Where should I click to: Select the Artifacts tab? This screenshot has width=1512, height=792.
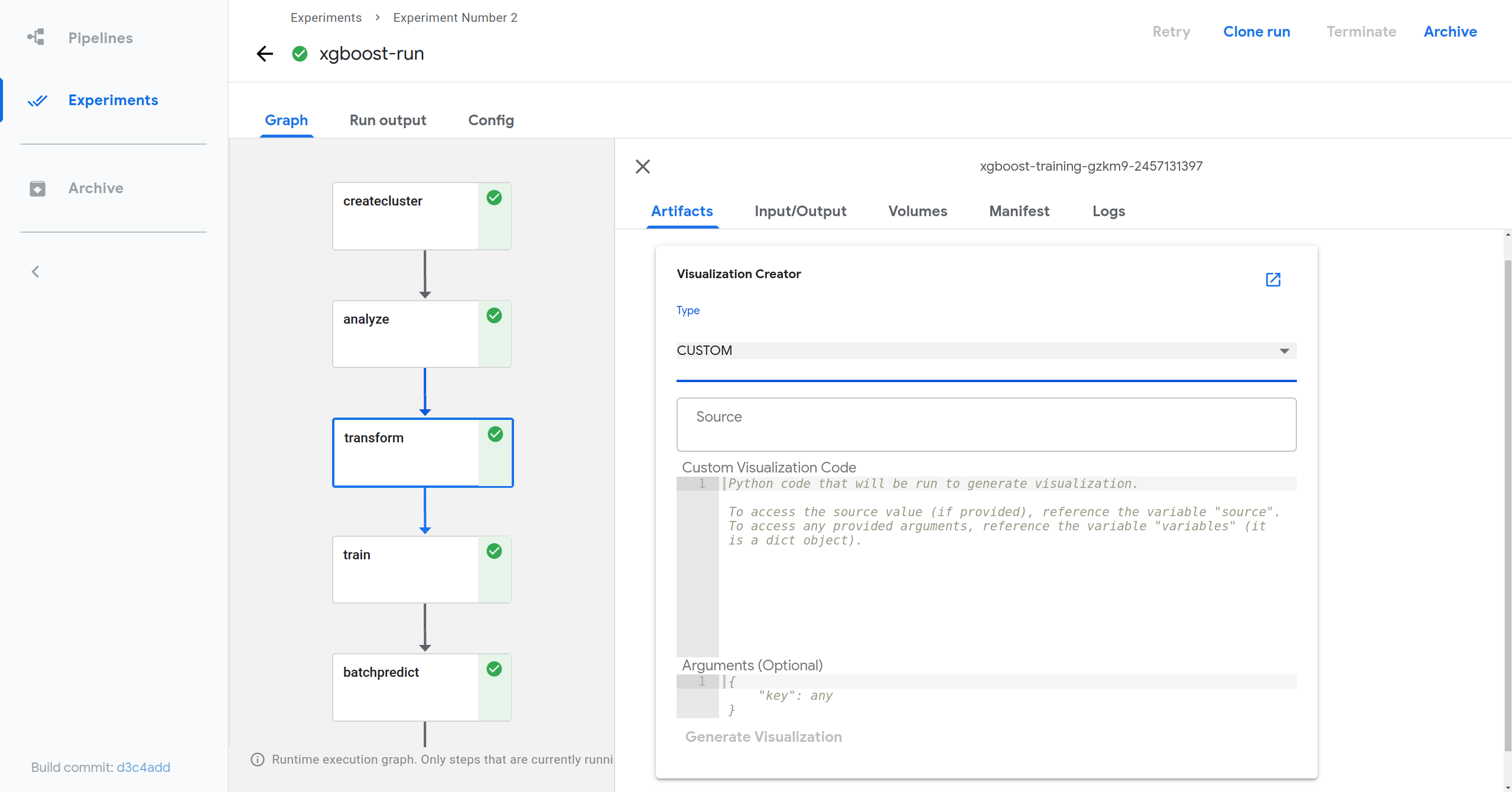(682, 211)
